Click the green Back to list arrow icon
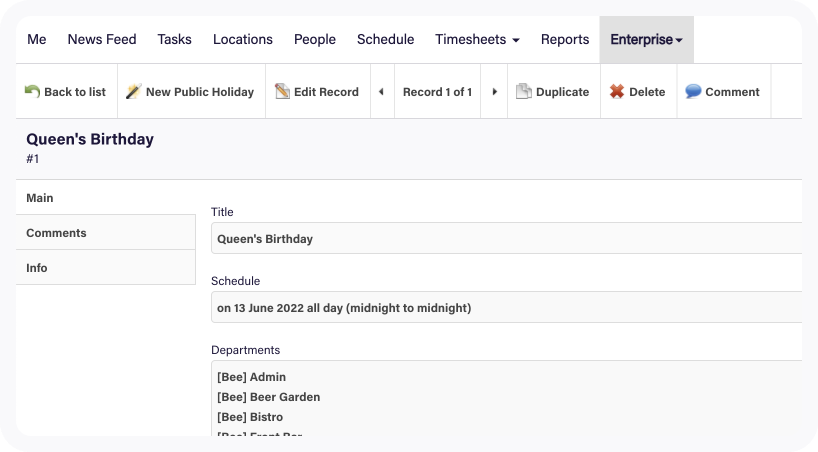818x452 pixels. pyautogui.click(x=32, y=92)
